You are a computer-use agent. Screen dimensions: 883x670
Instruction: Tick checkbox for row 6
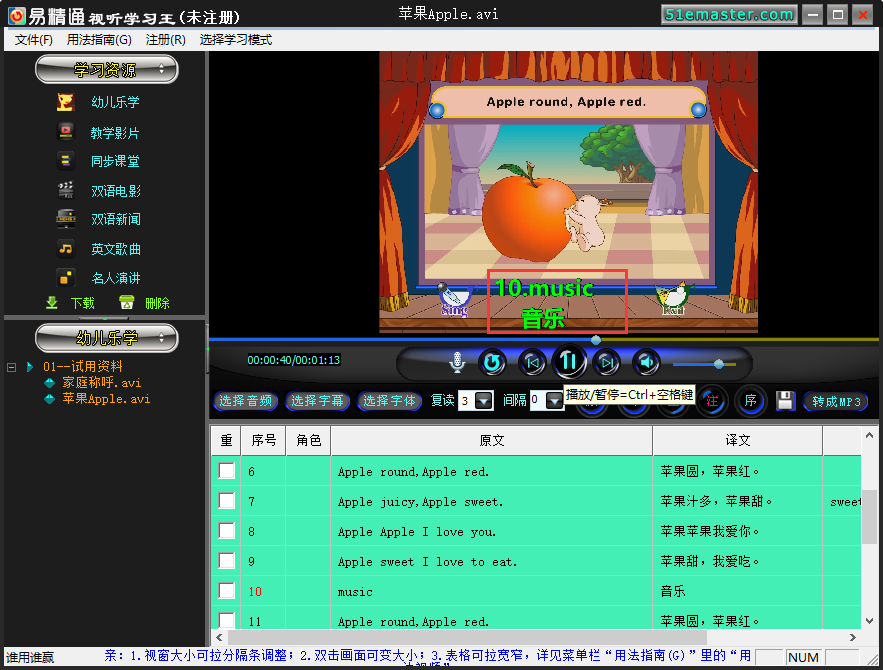(226, 471)
